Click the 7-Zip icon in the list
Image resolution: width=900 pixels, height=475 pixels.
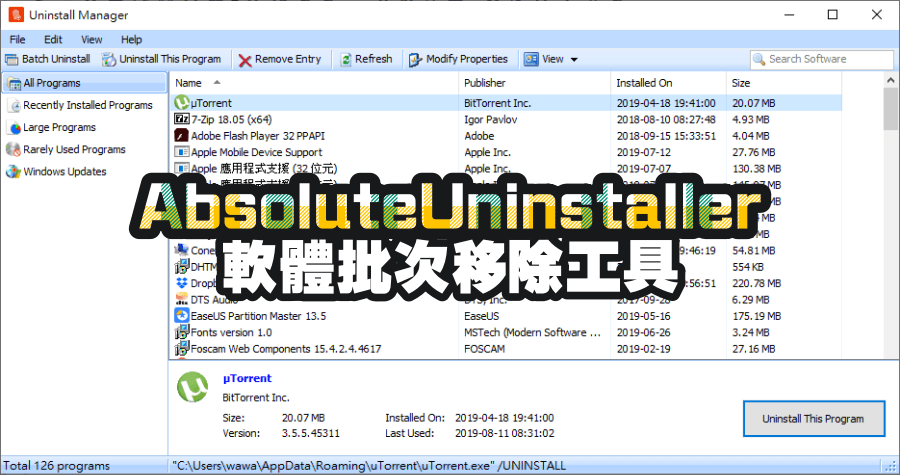pyautogui.click(x=181, y=119)
